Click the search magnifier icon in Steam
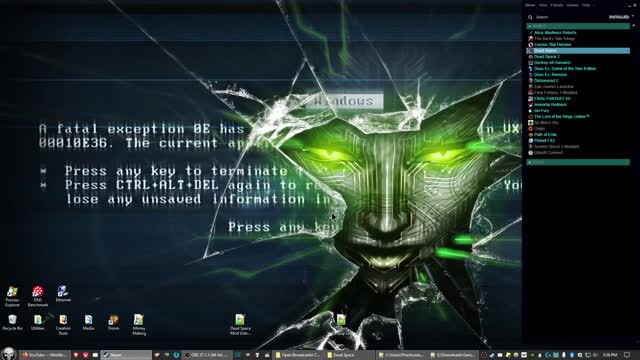 tap(530, 17)
